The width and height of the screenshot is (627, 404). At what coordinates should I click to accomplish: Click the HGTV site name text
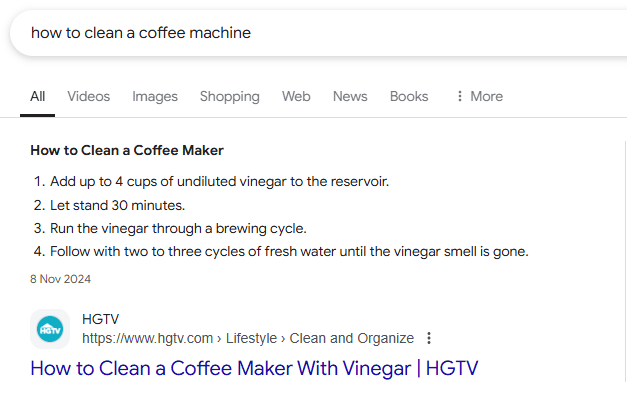coord(100,319)
